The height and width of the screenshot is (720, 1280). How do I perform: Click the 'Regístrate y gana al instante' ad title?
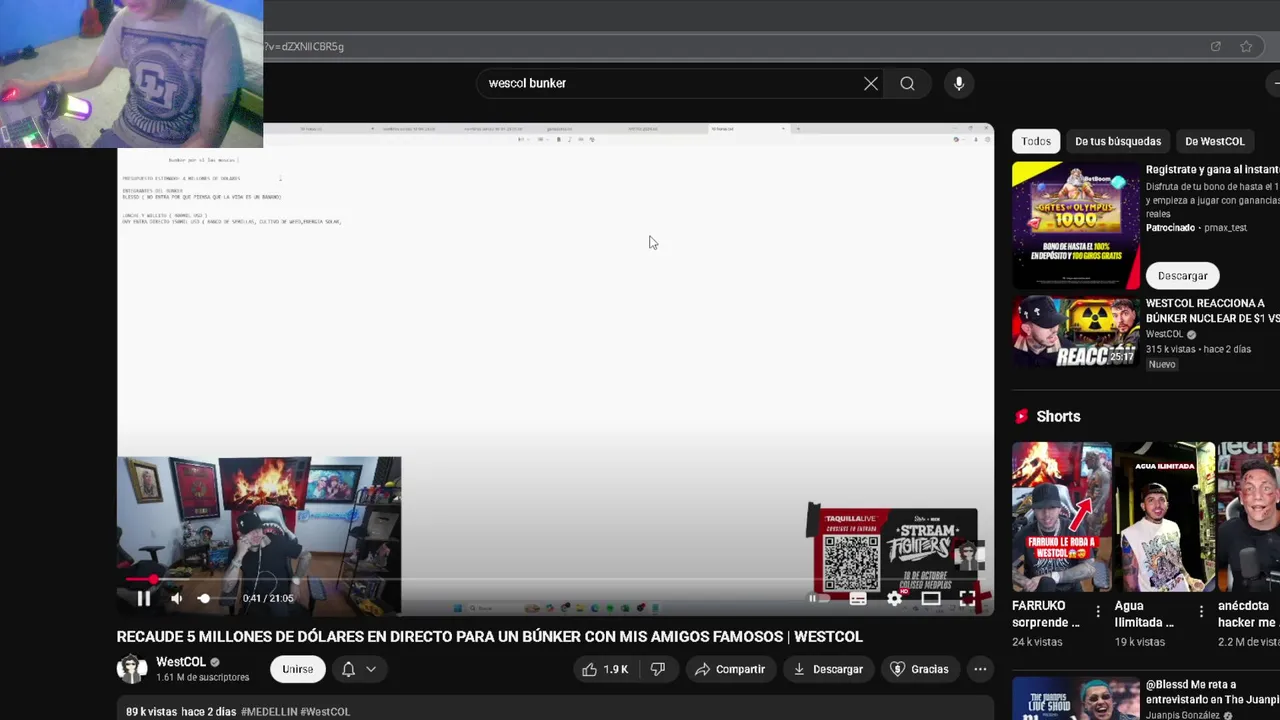(1212, 170)
